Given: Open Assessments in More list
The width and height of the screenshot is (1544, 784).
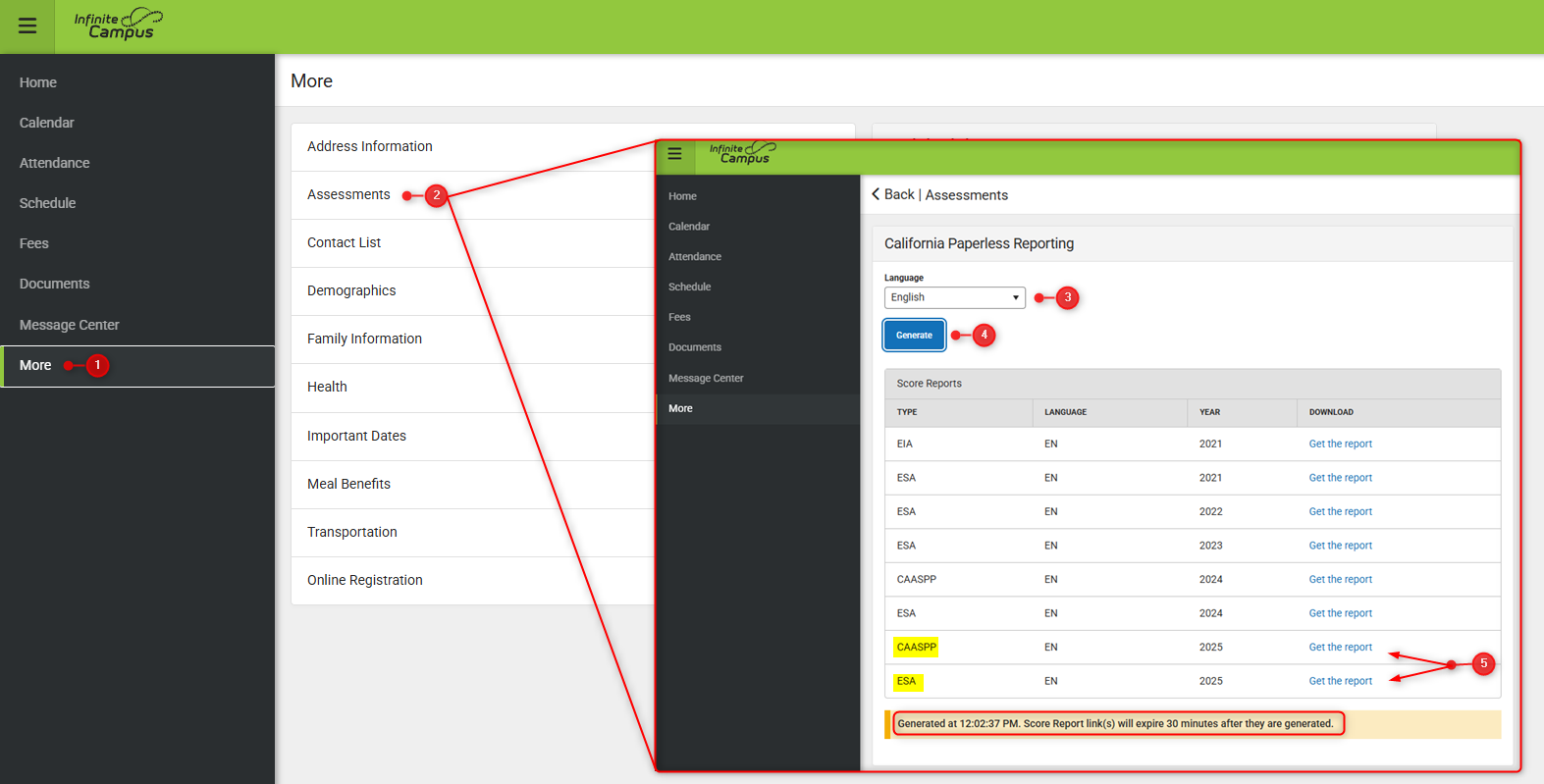Looking at the screenshot, I should coord(348,194).
